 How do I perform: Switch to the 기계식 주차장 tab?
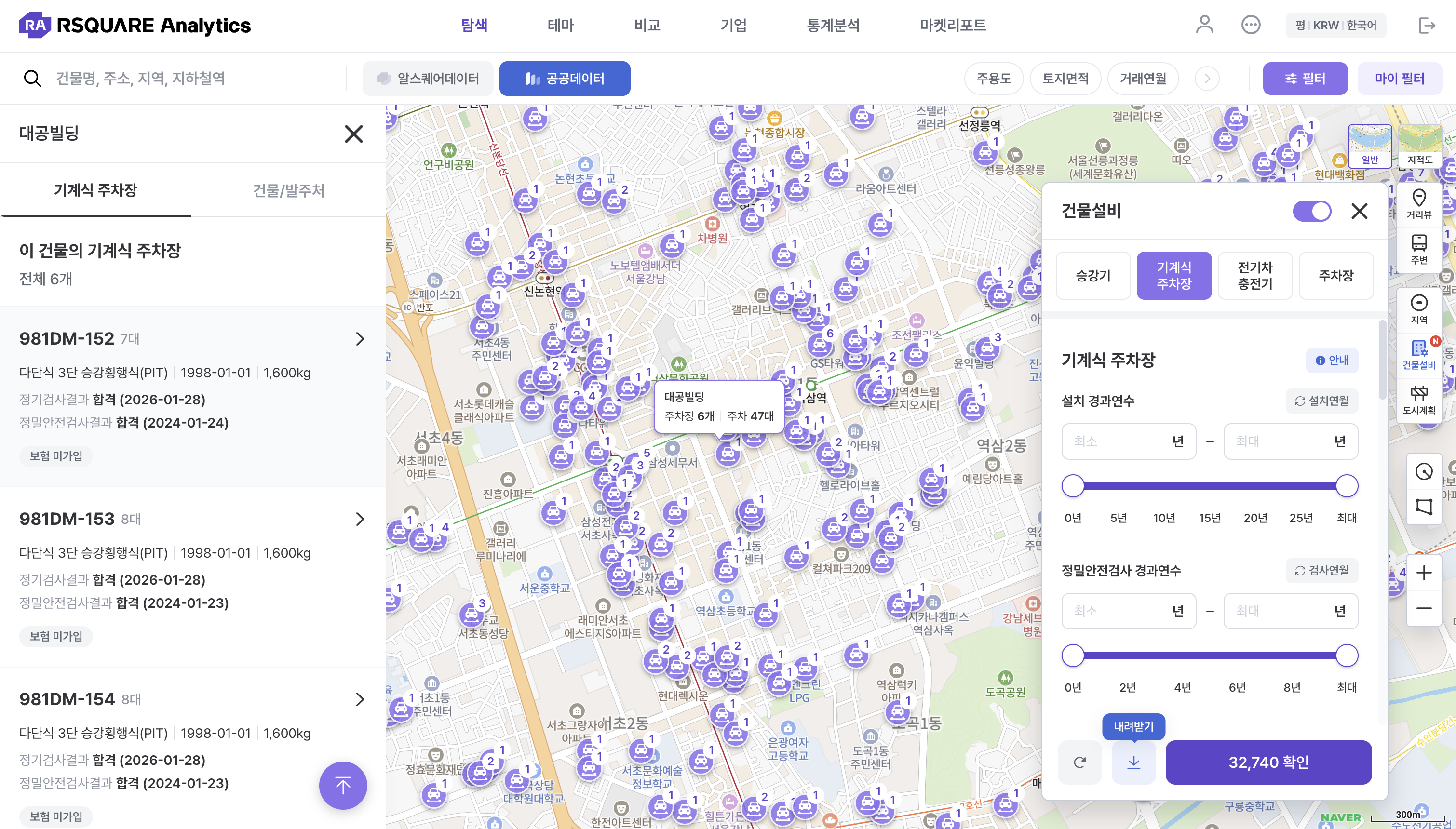click(x=95, y=190)
